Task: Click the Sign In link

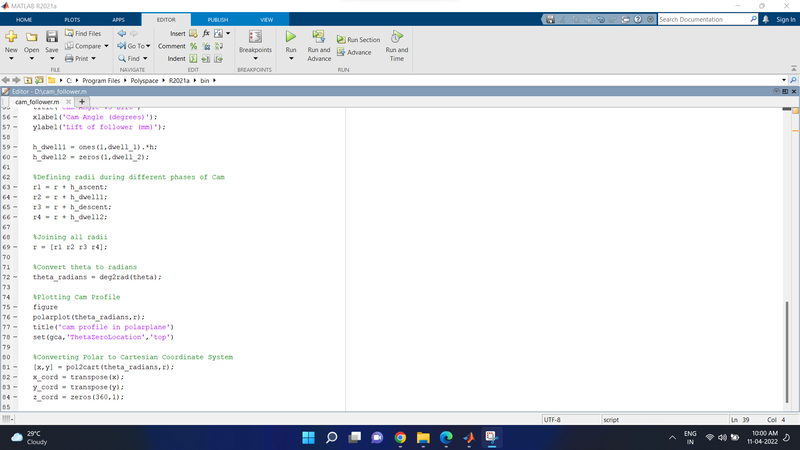Action: pyautogui.click(x=785, y=19)
